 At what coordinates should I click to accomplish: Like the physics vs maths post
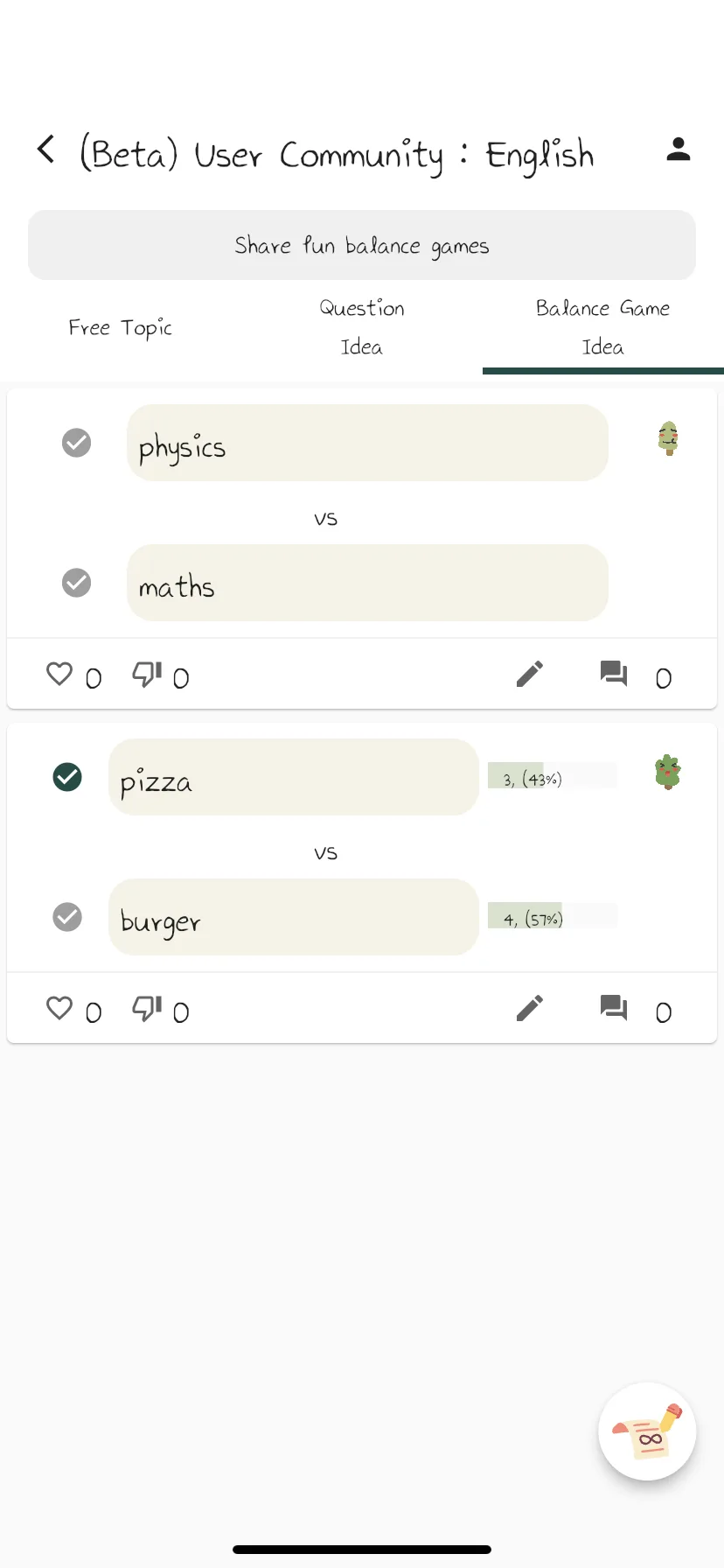click(x=59, y=674)
